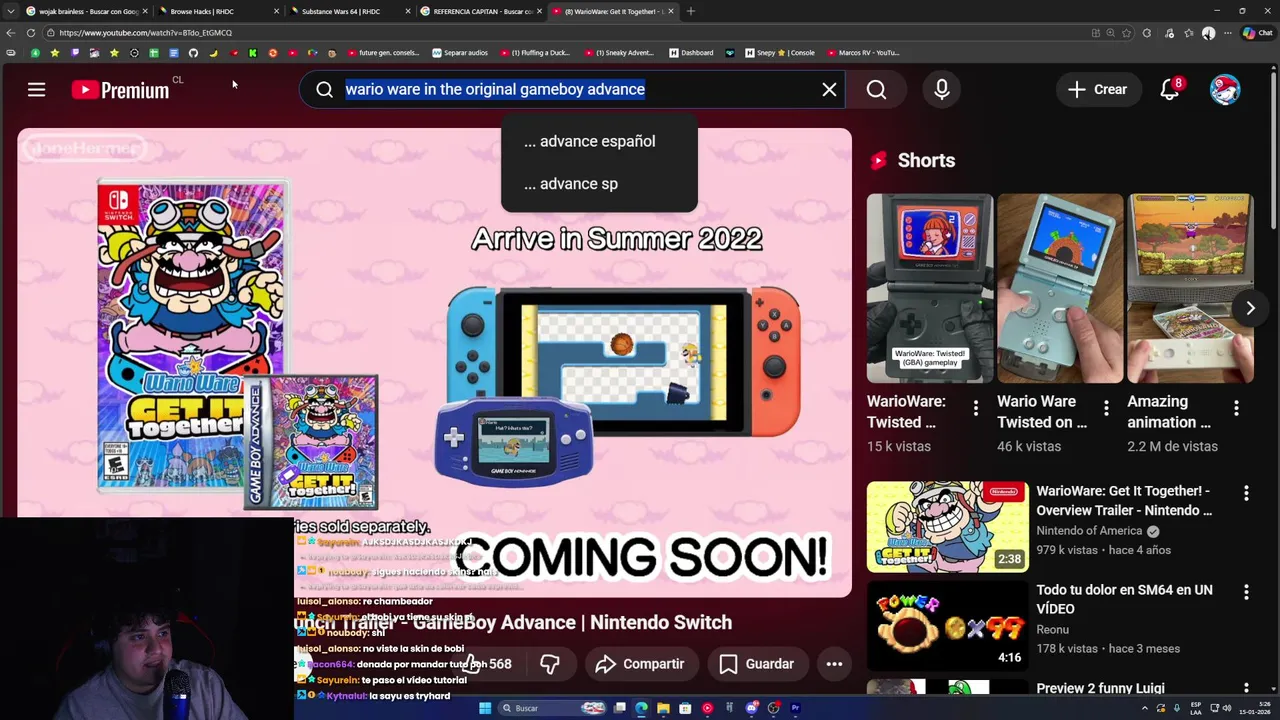The width and height of the screenshot is (1280, 720).
Task: Open options for 'Preview 2 funny Luigi' video
Action: tap(1246, 688)
